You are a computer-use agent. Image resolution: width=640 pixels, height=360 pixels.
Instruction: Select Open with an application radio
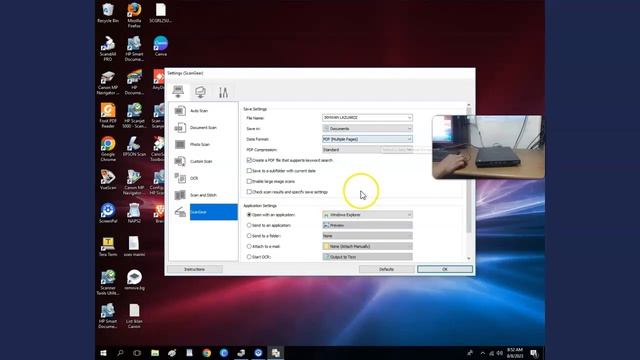click(x=249, y=215)
